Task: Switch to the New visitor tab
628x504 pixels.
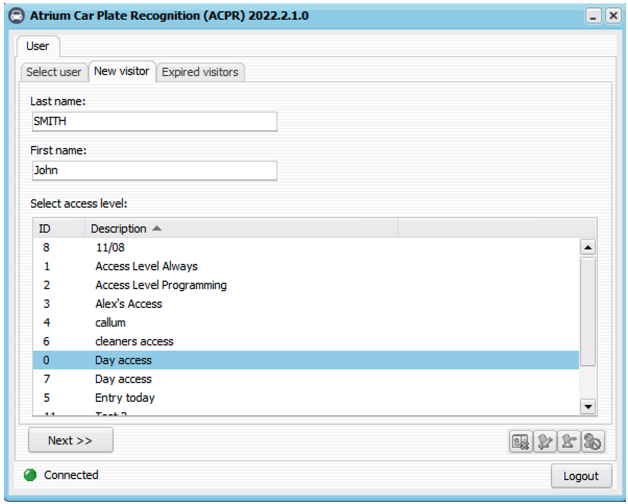Action: [x=122, y=71]
